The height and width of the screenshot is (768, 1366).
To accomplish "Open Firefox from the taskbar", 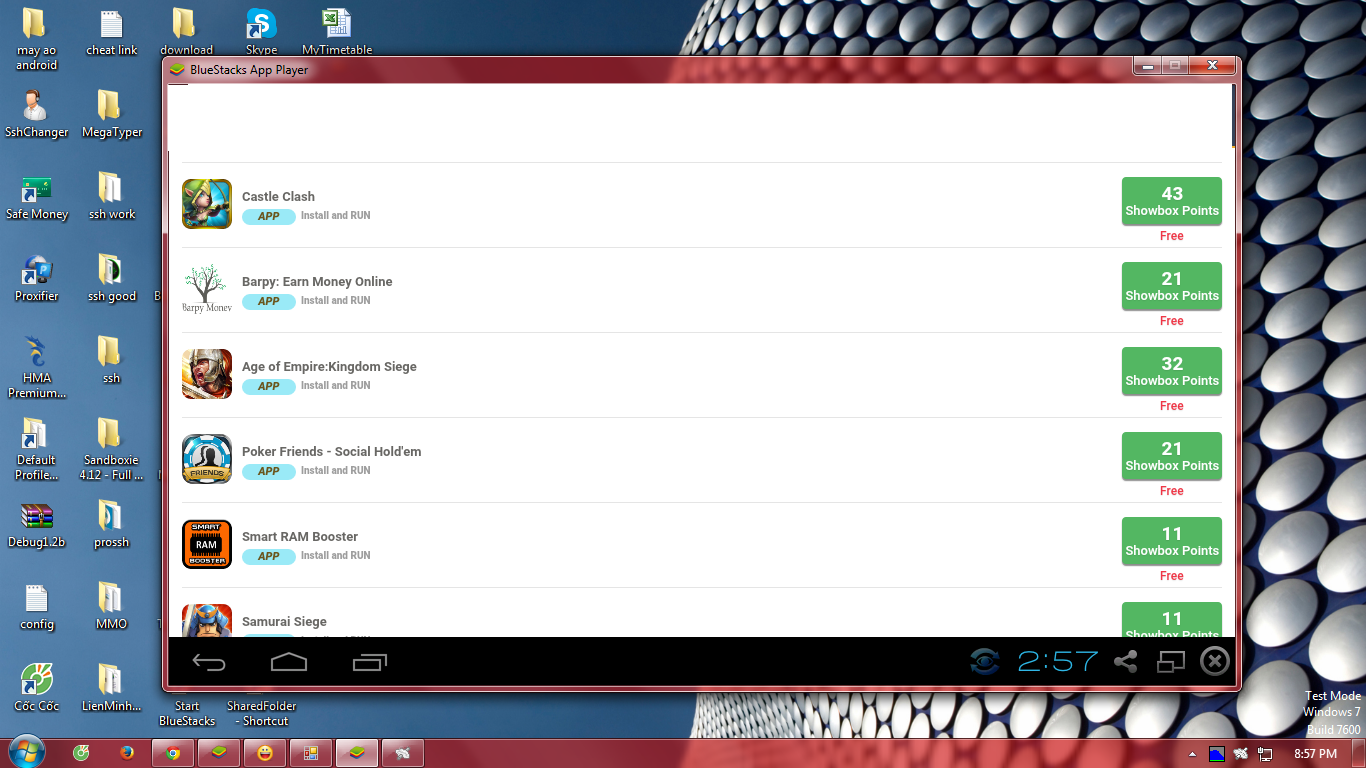I will [127, 753].
